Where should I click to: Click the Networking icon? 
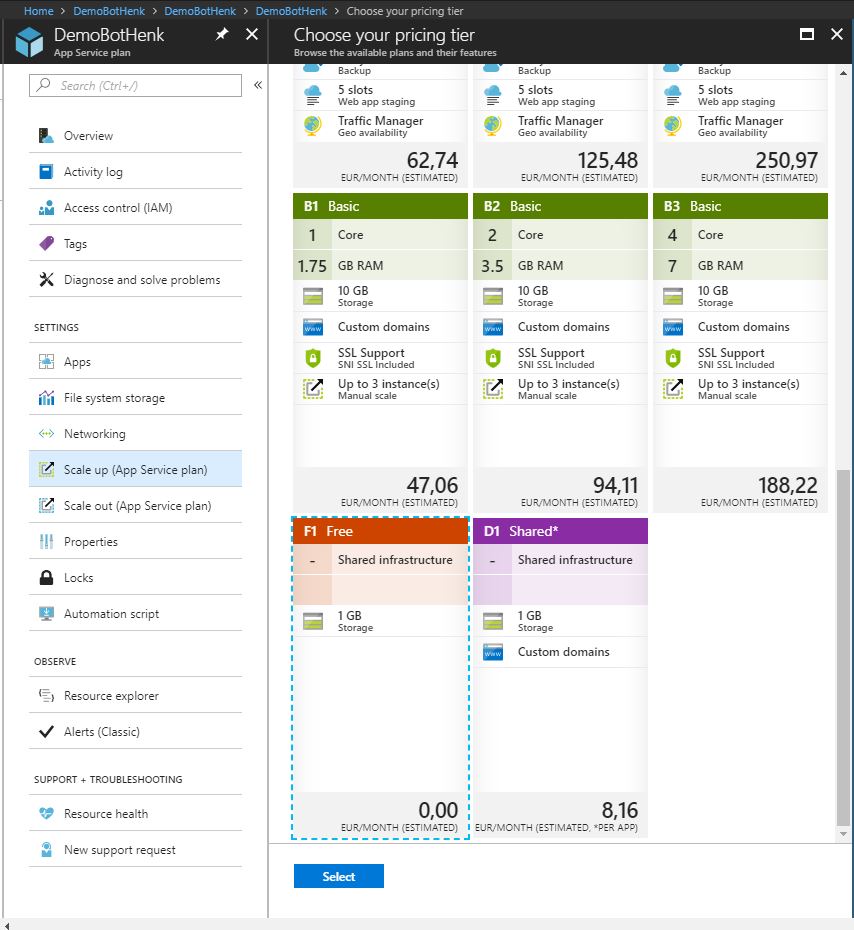click(46, 434)
